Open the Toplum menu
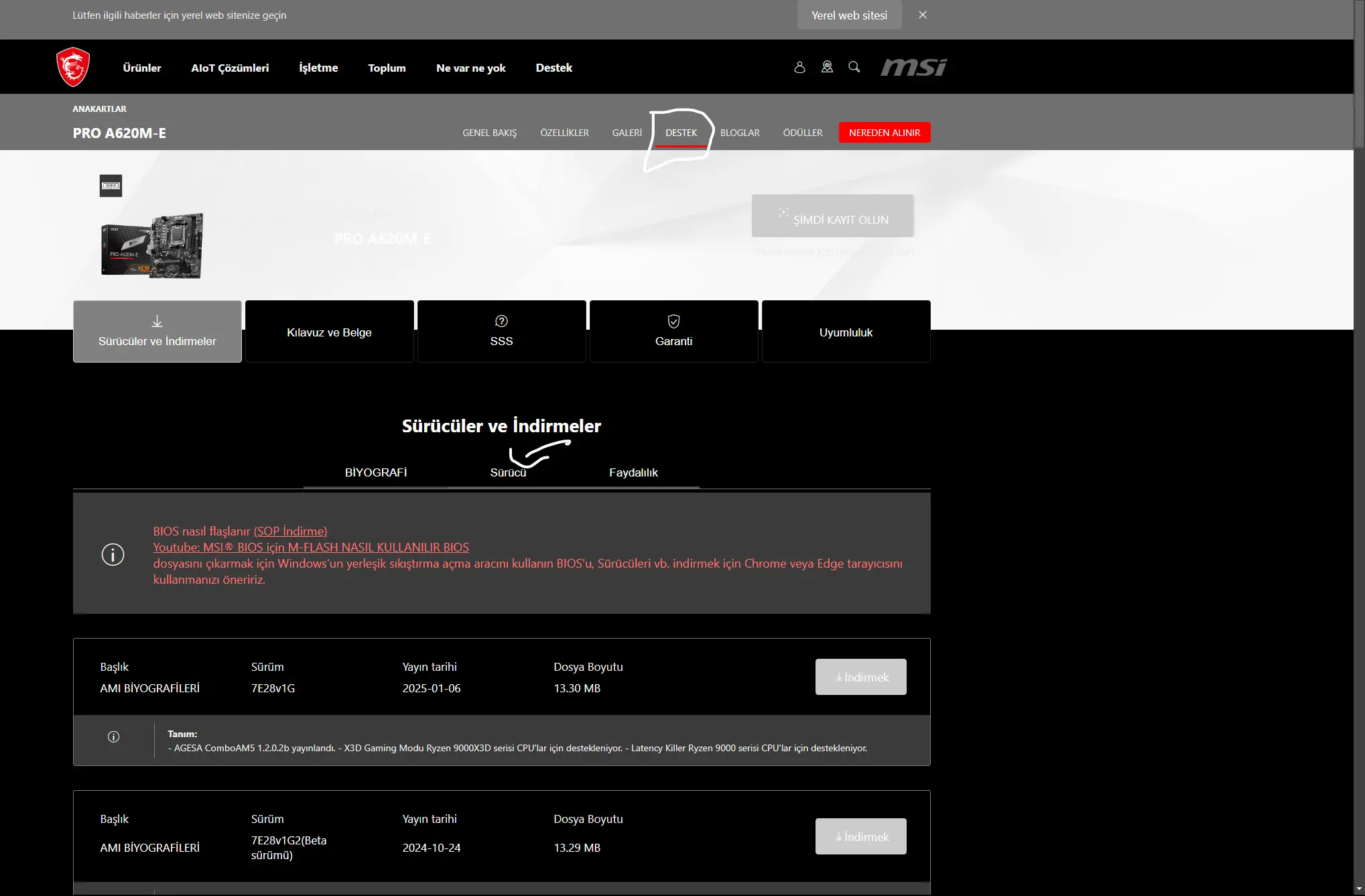Image resolution: width=1365 pixels, height=896 pixels. pyautogui.click(x=387, y=68)
